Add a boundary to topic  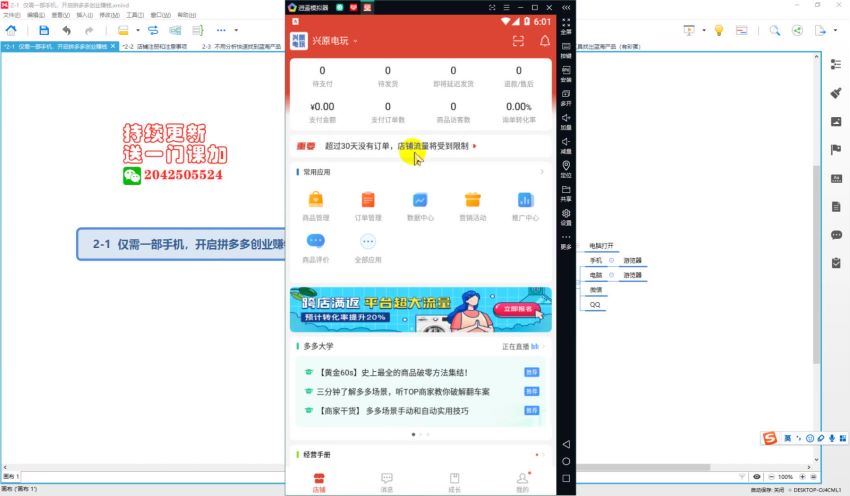[x=175, y=30]
